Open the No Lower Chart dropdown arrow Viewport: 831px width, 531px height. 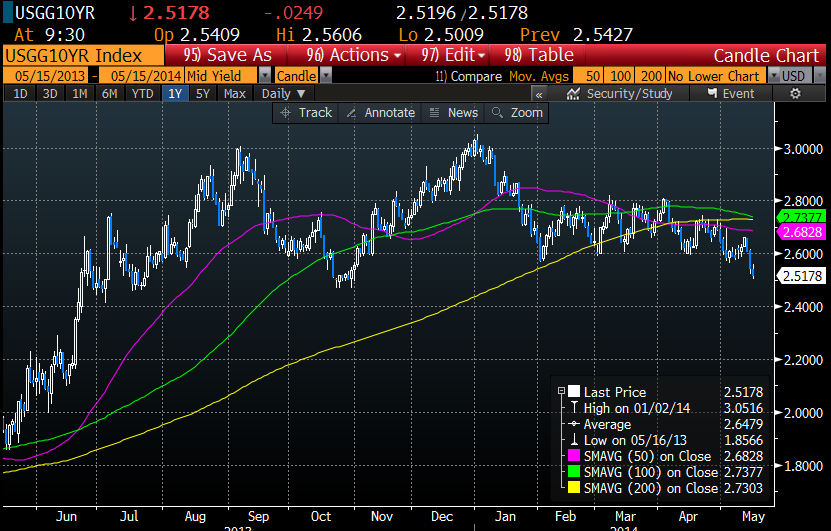click(773, 76)
